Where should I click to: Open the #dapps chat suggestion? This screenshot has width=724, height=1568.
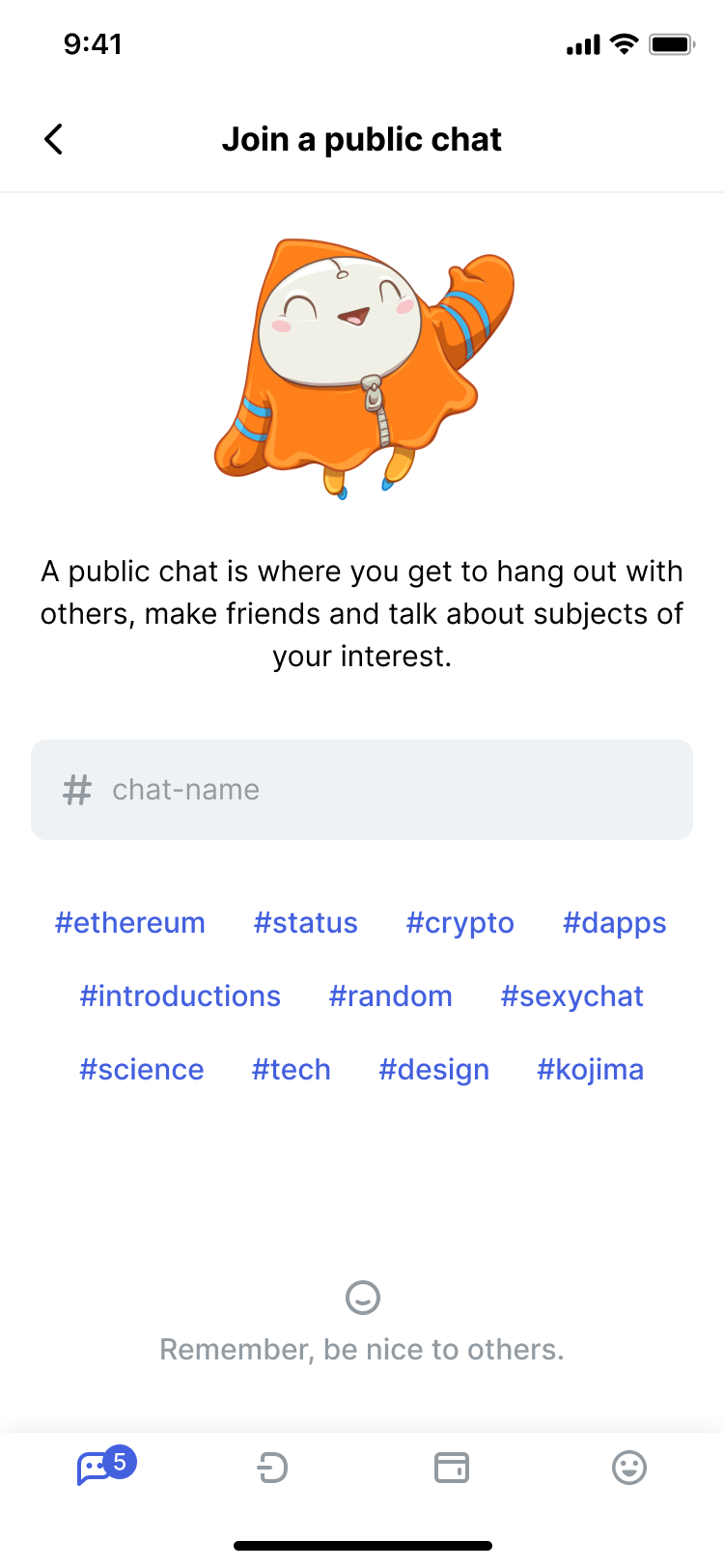coord(614,923)
